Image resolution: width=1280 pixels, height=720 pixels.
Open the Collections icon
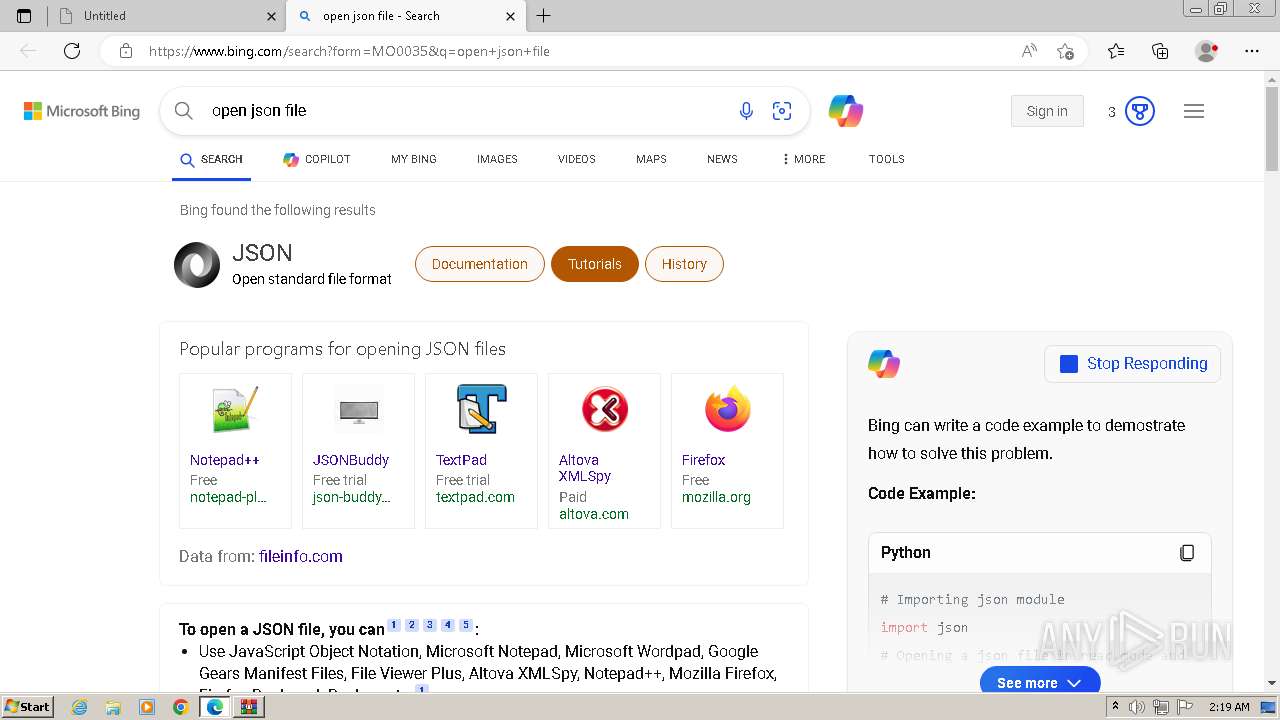[x=1160, y=51]
